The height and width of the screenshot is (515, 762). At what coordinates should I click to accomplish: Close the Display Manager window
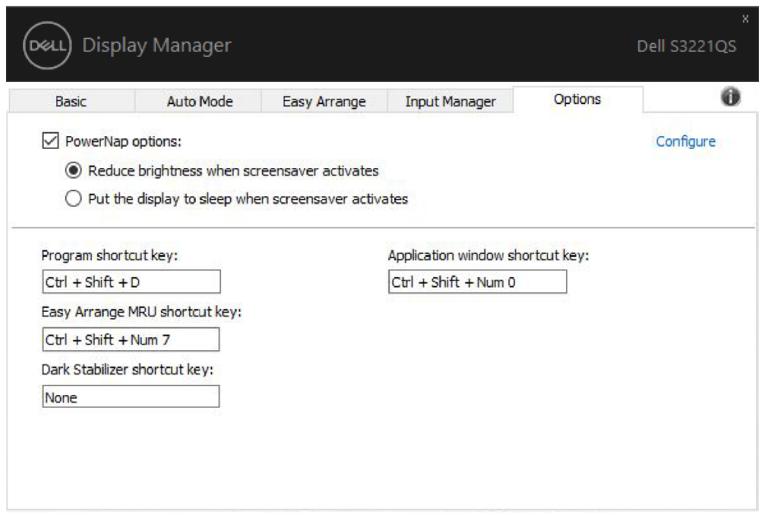point(745,19)
